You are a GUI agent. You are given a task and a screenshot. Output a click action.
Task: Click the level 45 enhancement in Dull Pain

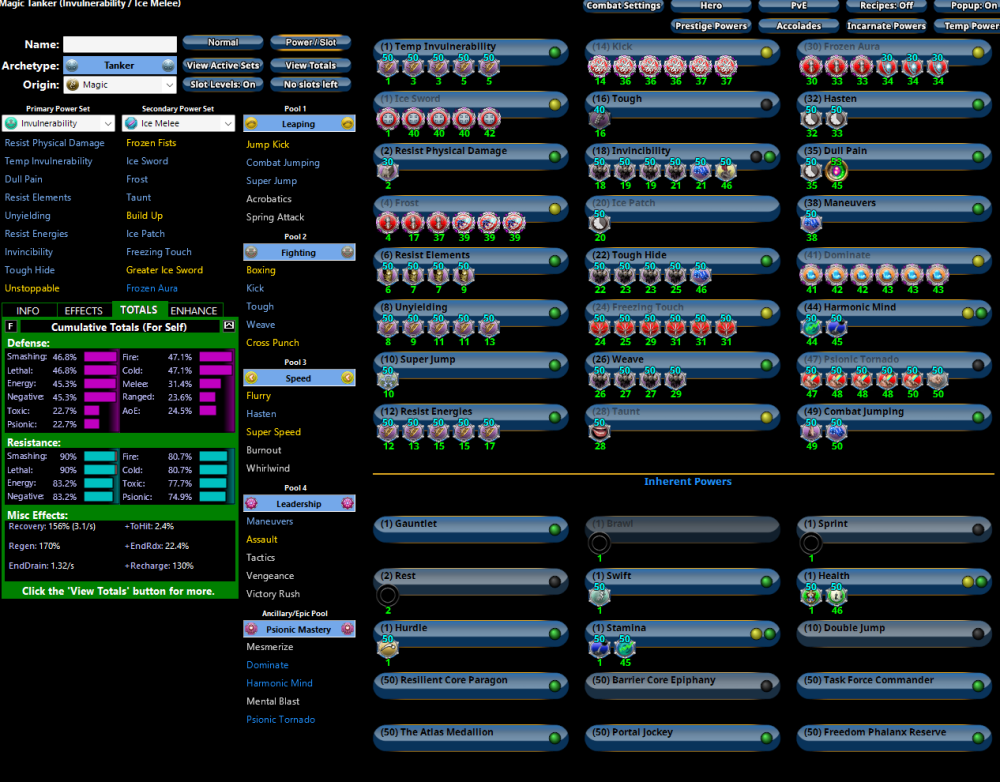tap(836, 171)
